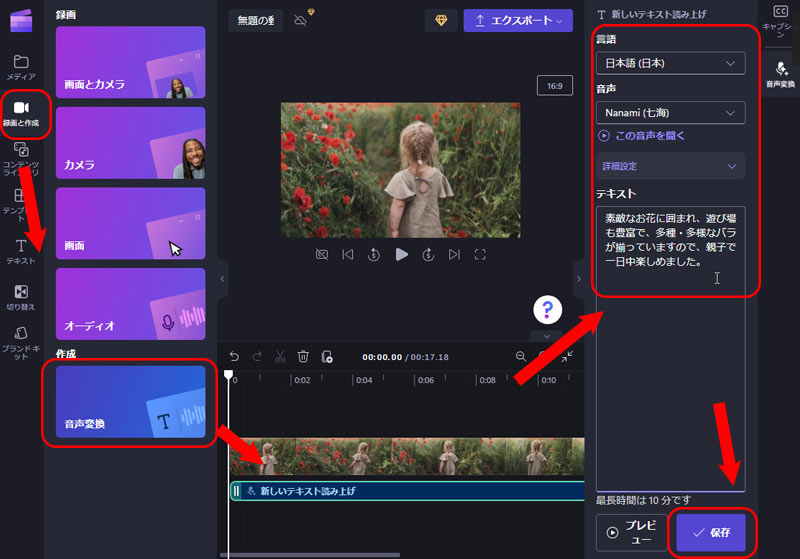Click the project title field 無題の
Screen dimensions: 800x559
256,20
